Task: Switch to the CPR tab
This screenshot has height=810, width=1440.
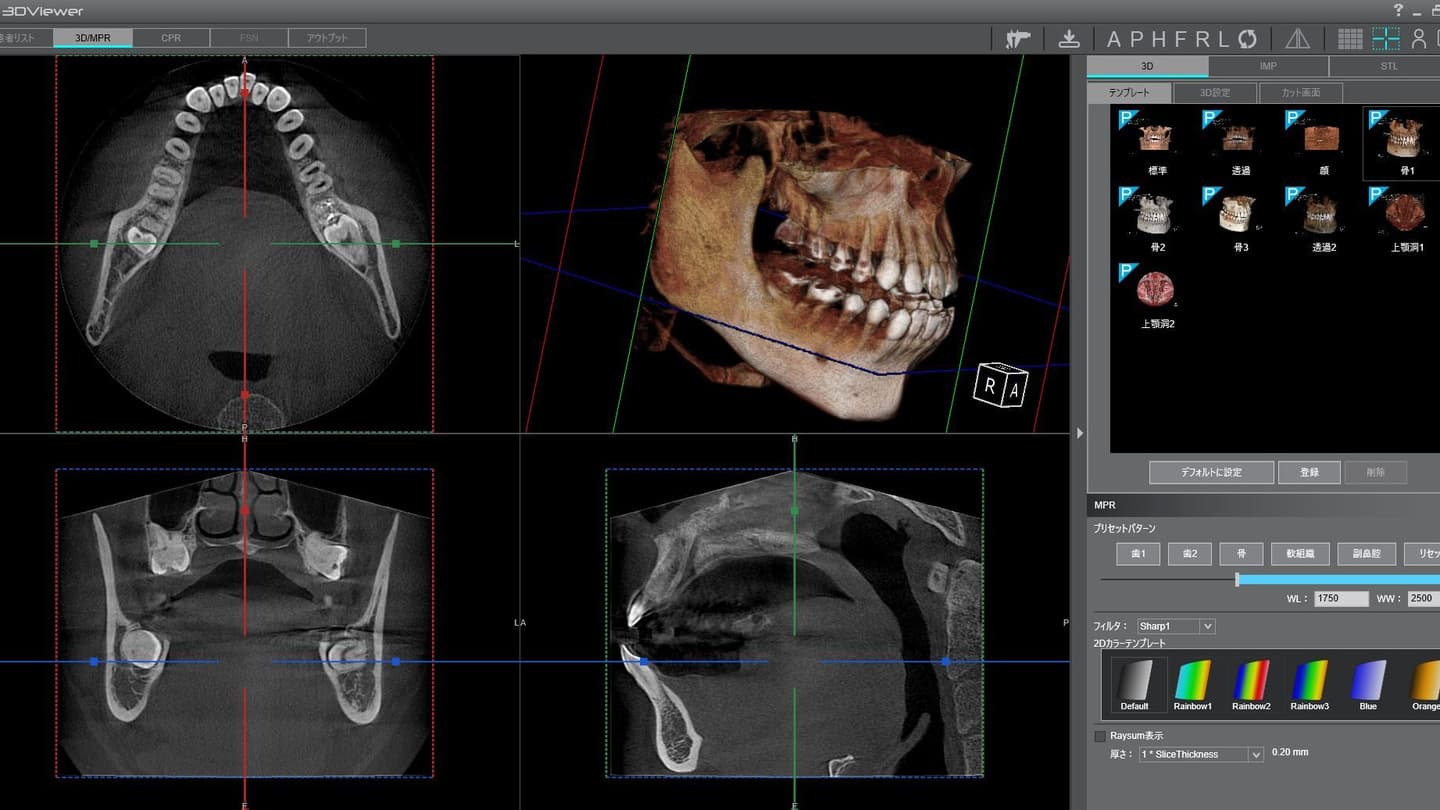Action: (171, 38)
